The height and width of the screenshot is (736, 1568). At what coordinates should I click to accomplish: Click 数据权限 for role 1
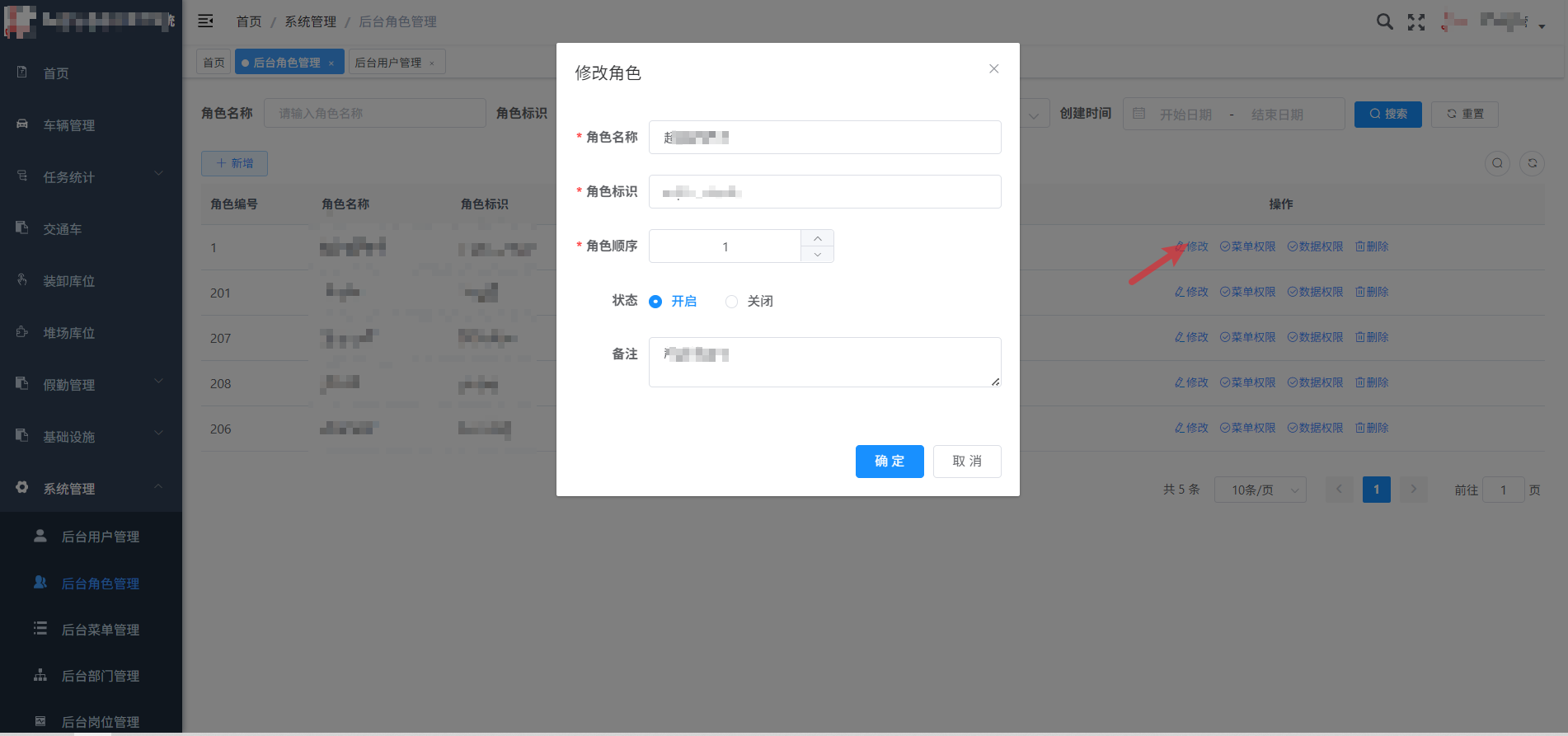click(1315, 246)
